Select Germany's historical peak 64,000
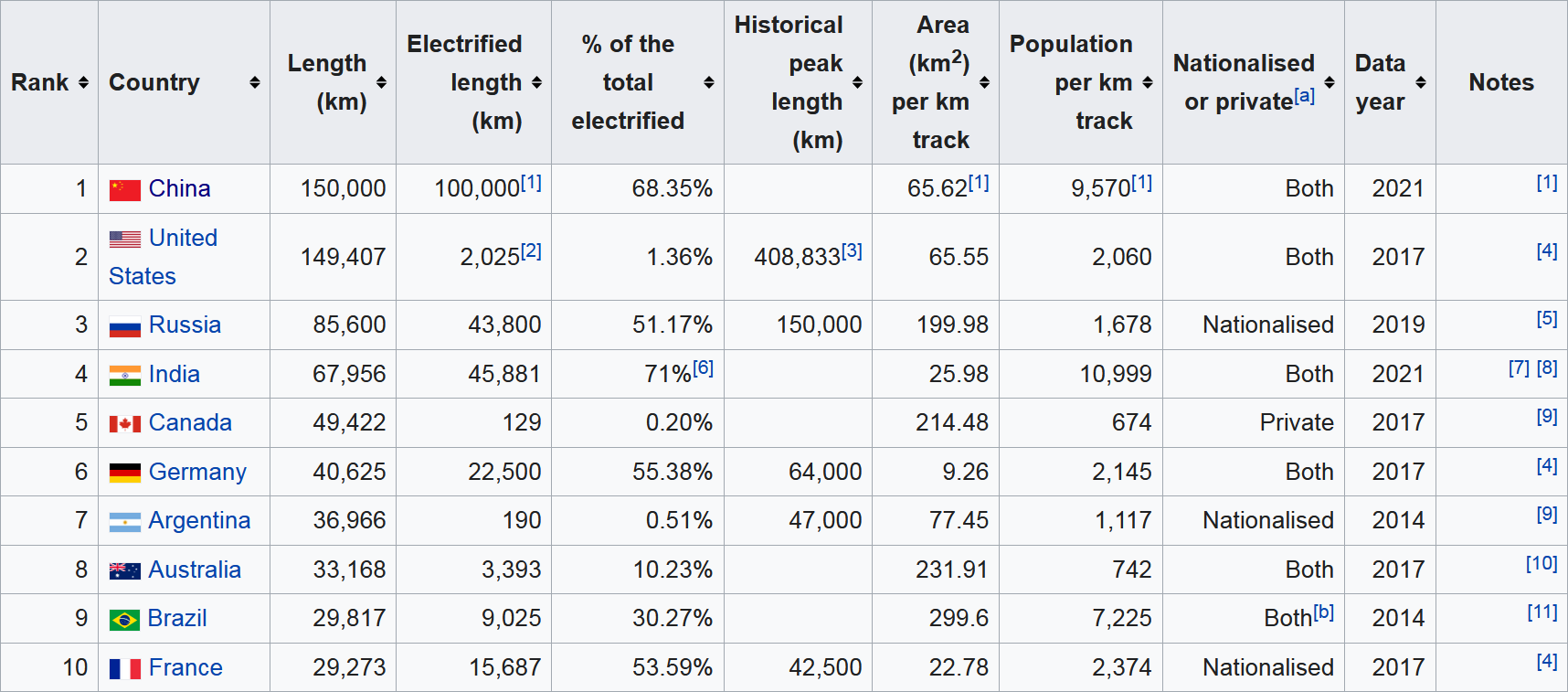Viewport: 1568px width, 692px height. pyautogui.click(x=825, y=472)
